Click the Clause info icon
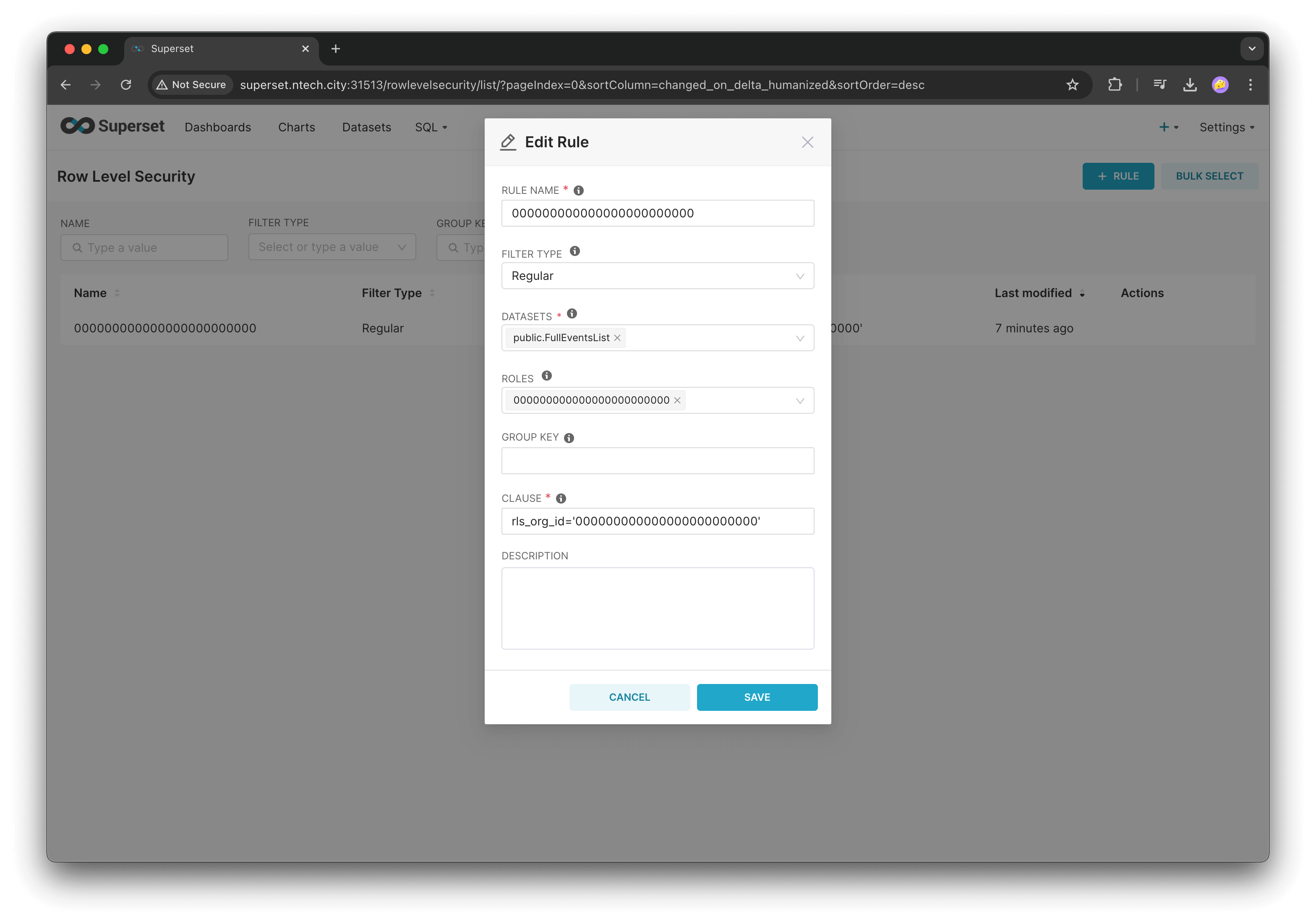This screenshot has width=1316, height=924. tap(561, 499)
